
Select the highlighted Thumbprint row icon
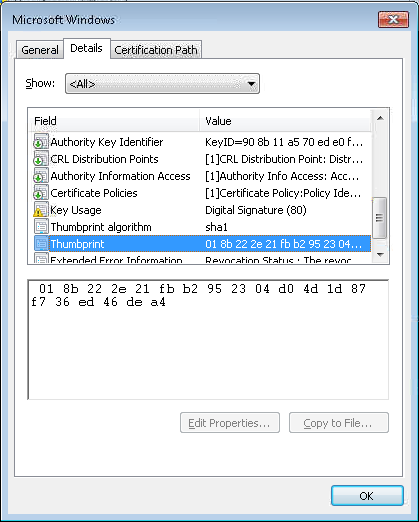pos(41,244)
